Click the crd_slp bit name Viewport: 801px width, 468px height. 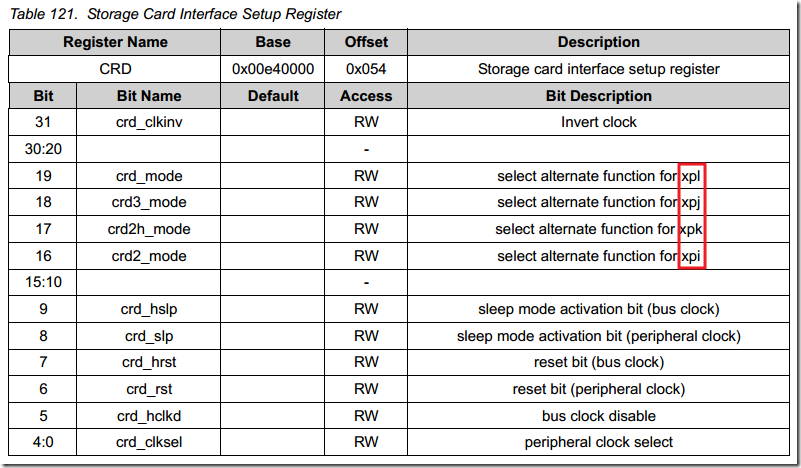147,336
